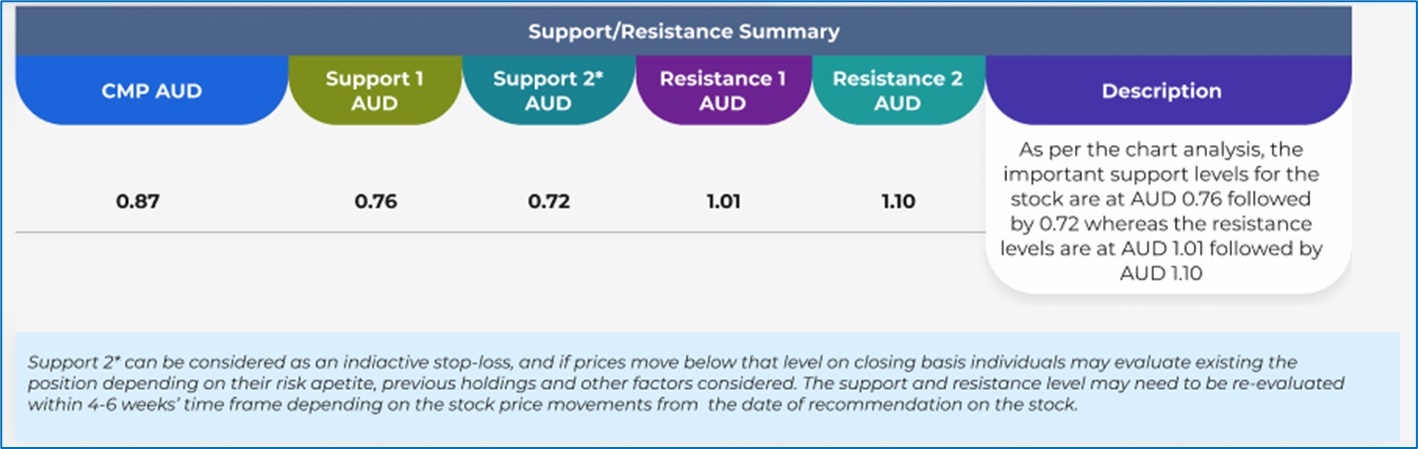The height and width of the screenshot is (449, 1418).
Task: Select the Support 1 value 0.76
Action: click(x=375, y=202)
